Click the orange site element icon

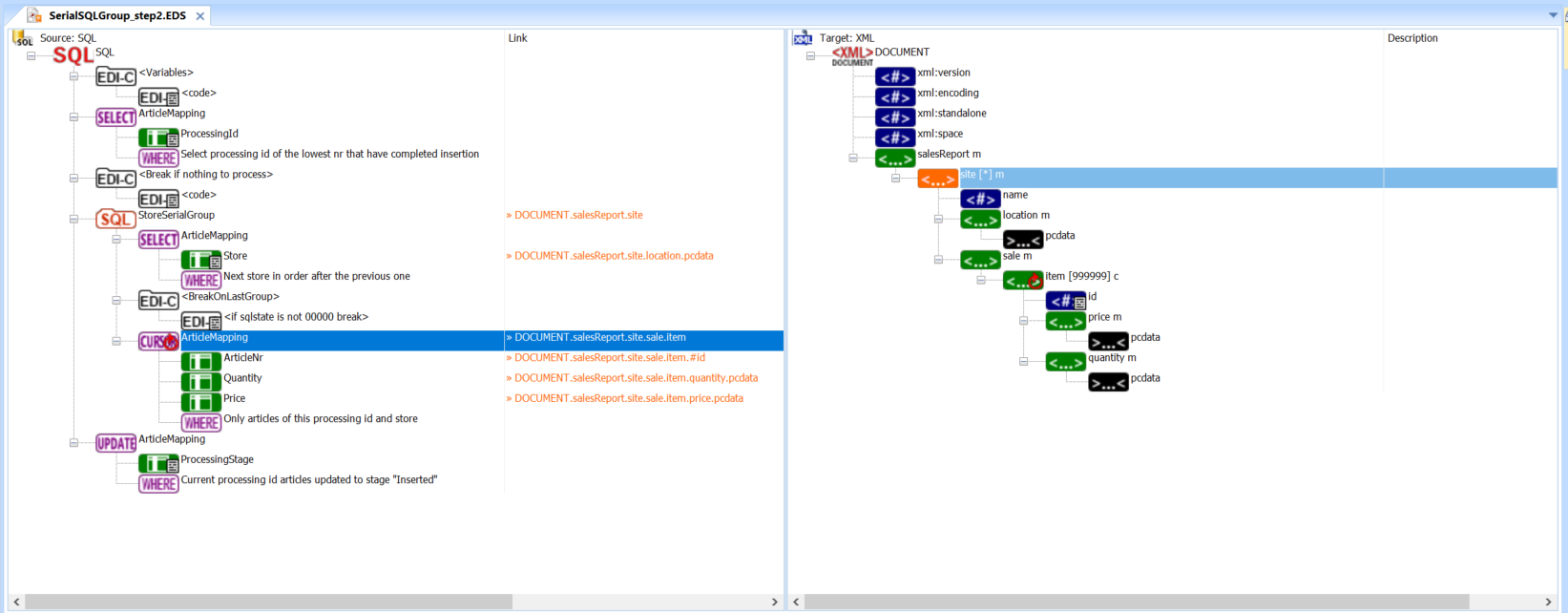pos(937,179)
